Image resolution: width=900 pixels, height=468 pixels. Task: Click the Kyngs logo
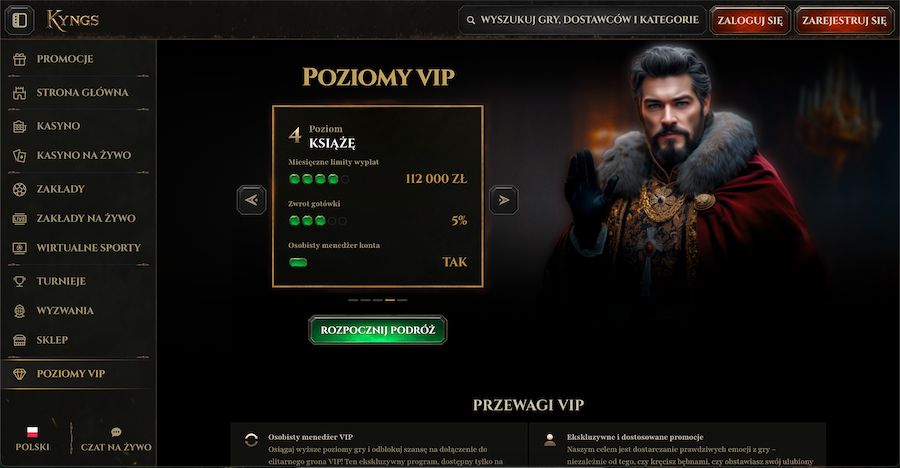[72, 20]
